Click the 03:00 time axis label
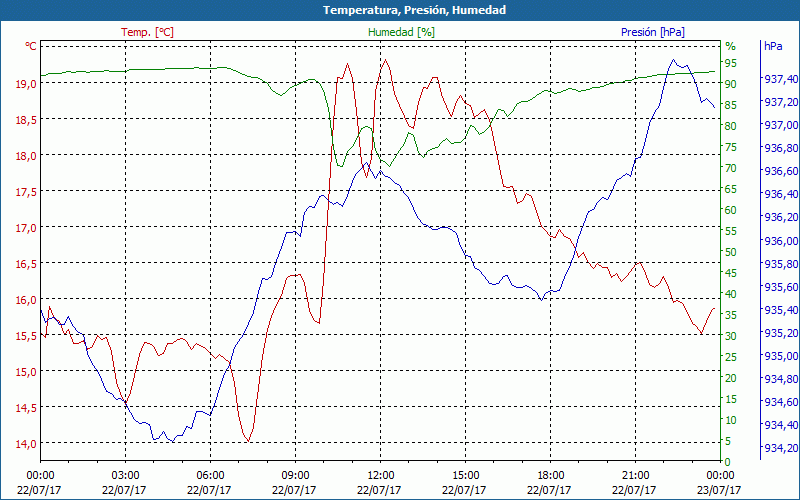The width and height of the screenshot is (800, 500). [x=125, y=476]
